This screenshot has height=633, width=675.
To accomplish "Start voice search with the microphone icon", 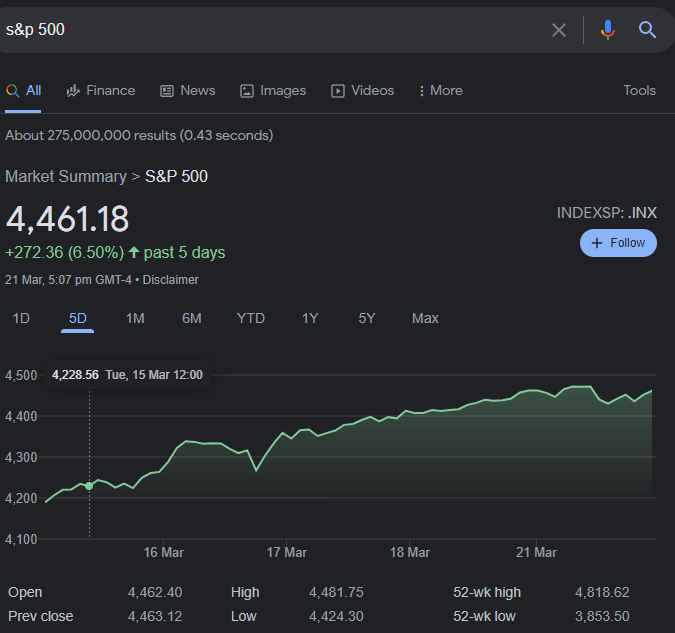I will coord(607,30).
